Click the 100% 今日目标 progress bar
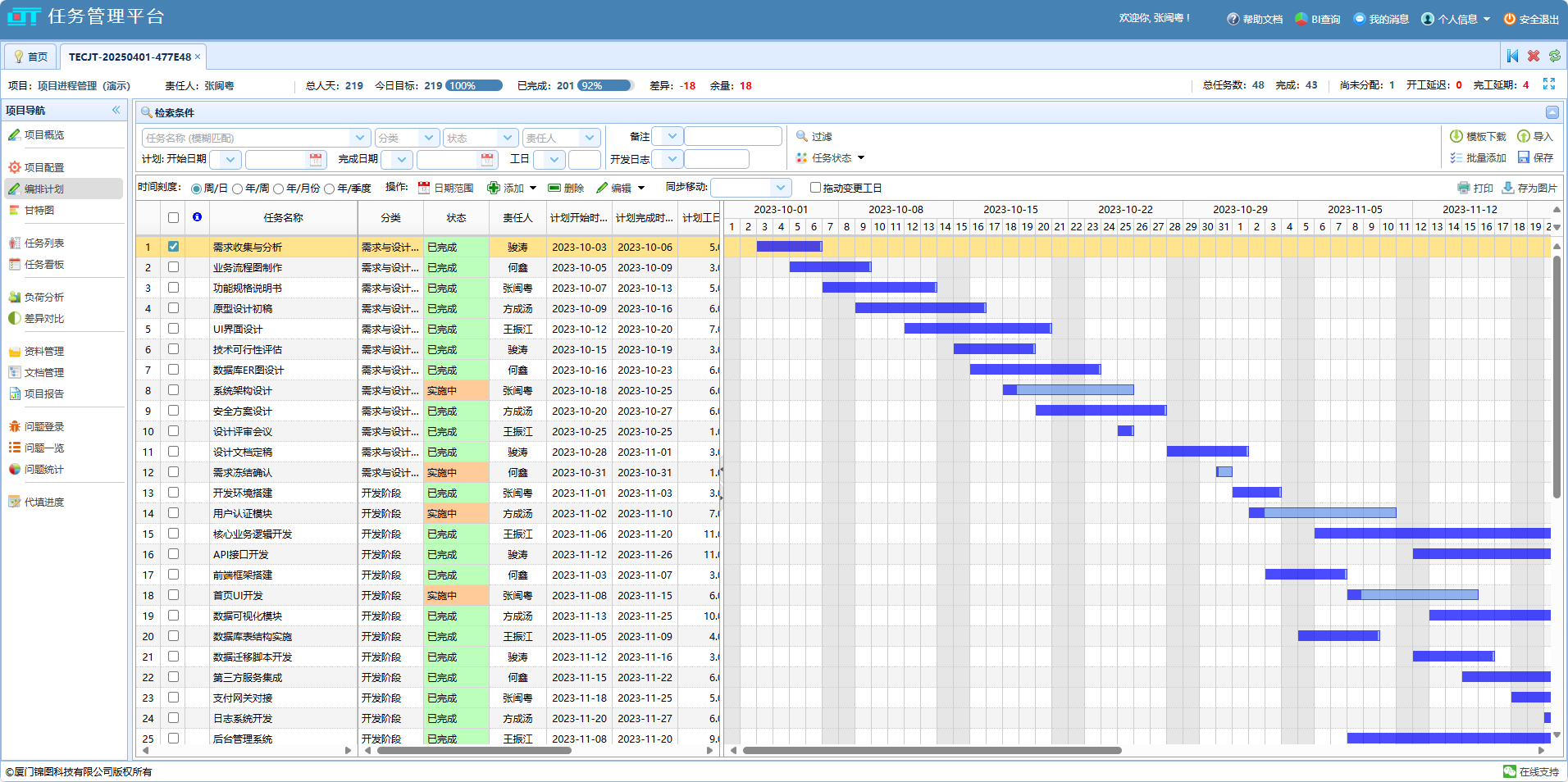Viewport: 1568px width, 782px height. [x=474, y=85]
